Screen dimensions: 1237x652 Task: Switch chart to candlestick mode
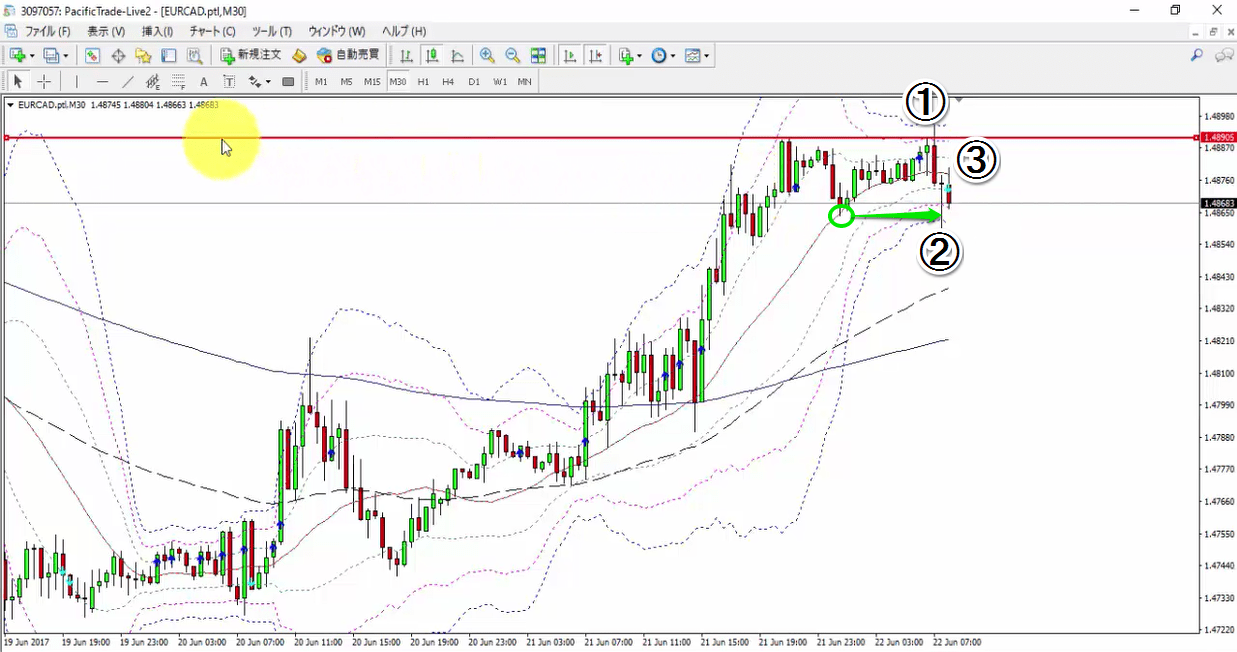click(x=432, y=56)
